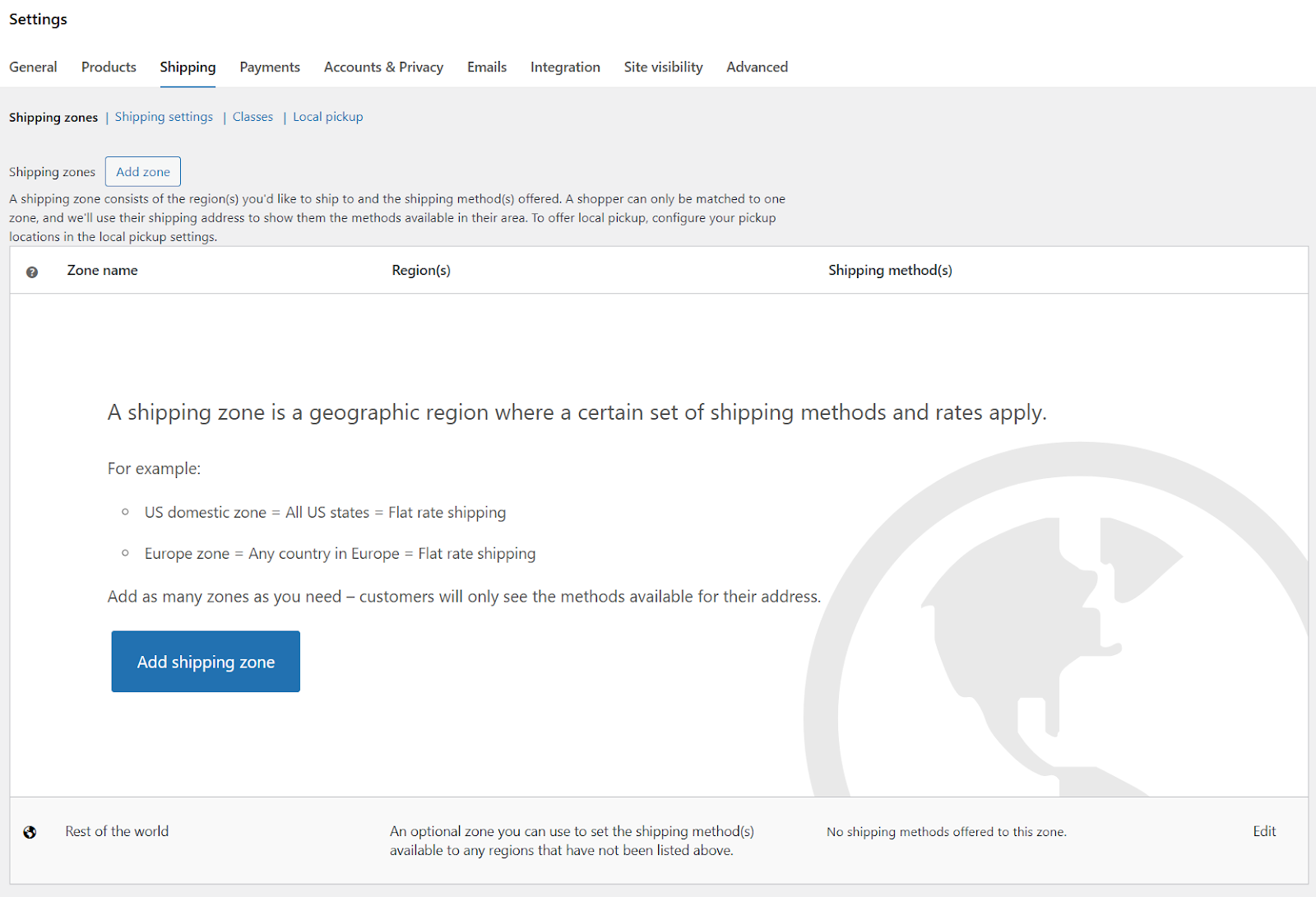Open the Advanced settings tab
The width and height of the screenshot is (1316, 897).
[x=757, y=67]
